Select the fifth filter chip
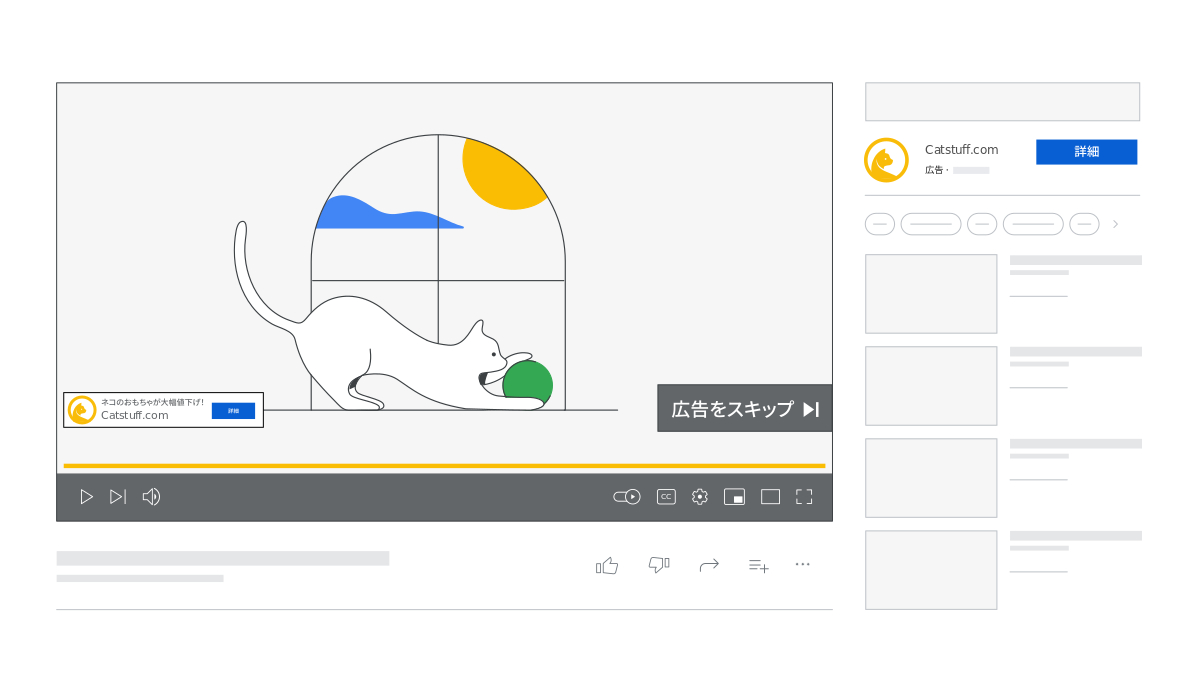The width and height of the screenshot is (1200, 675). [1084, 224]
